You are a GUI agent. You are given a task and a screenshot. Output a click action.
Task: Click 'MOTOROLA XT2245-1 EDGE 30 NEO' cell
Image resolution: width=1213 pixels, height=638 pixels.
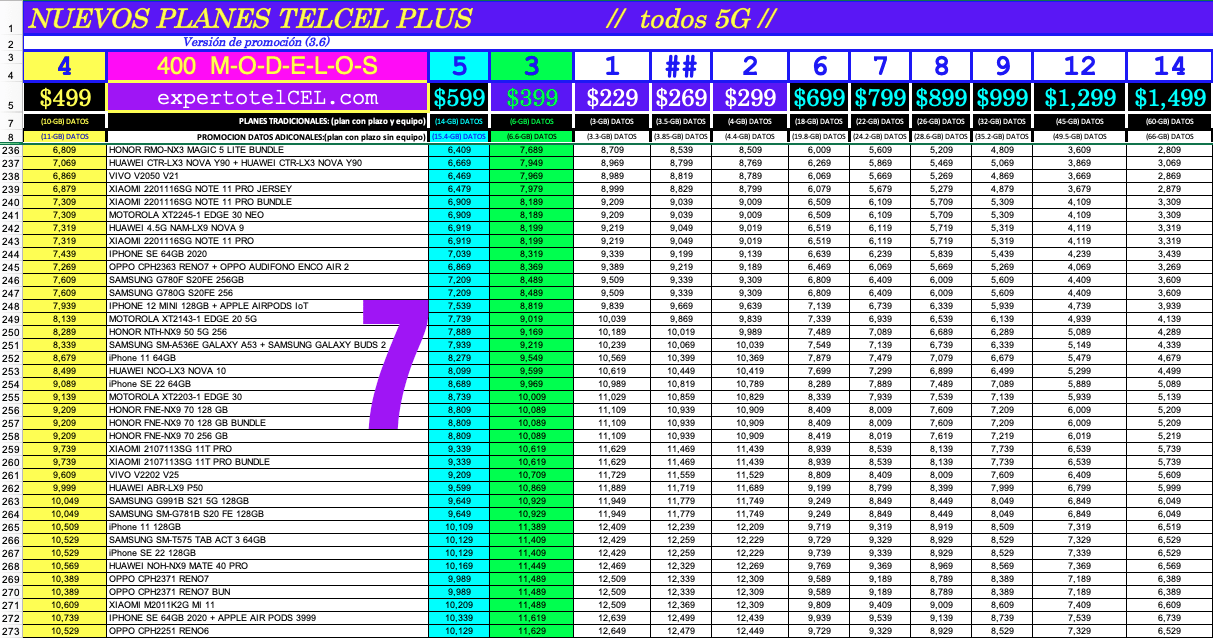coord(267,214)
